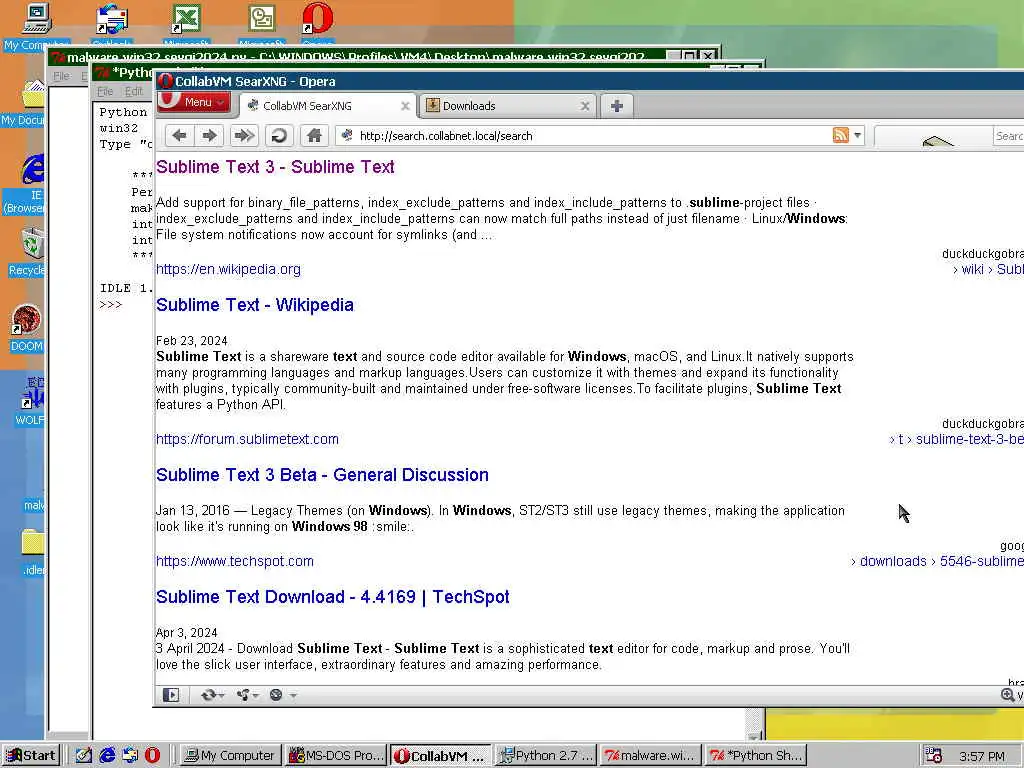The height and width of the screenshot is (768, 1024).
Task: Switch to My Computer taskbar button
Action: click(x=230, y=756)
